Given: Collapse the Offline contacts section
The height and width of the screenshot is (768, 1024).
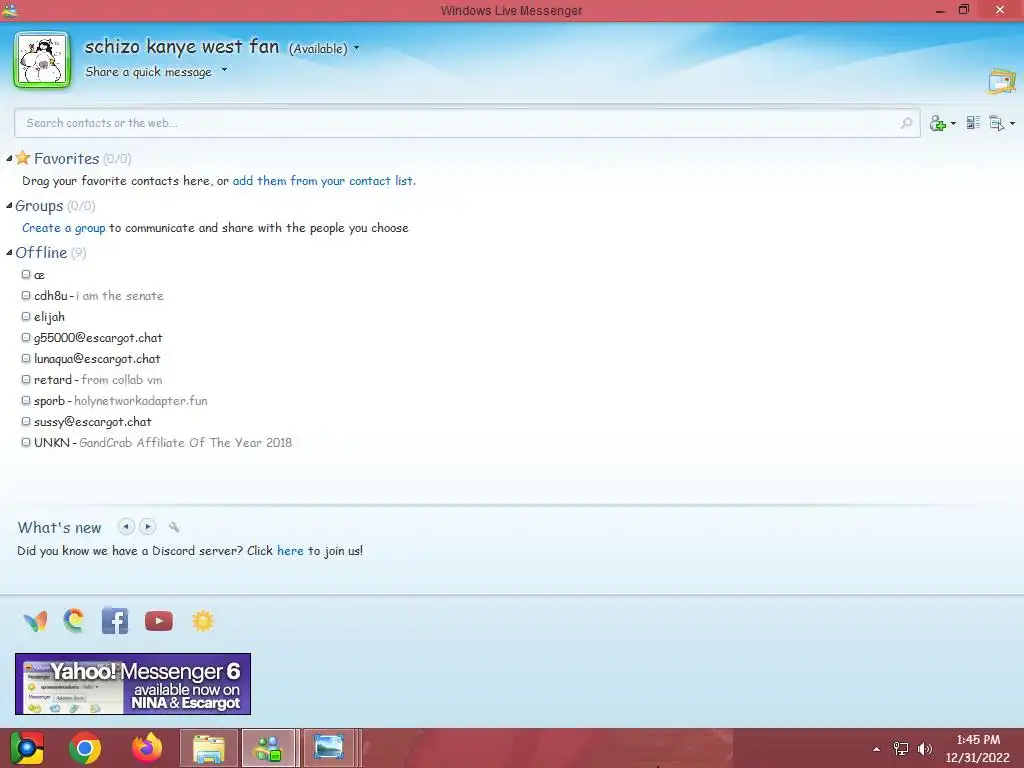Looking at the screenshot, I should pos(9,252).
